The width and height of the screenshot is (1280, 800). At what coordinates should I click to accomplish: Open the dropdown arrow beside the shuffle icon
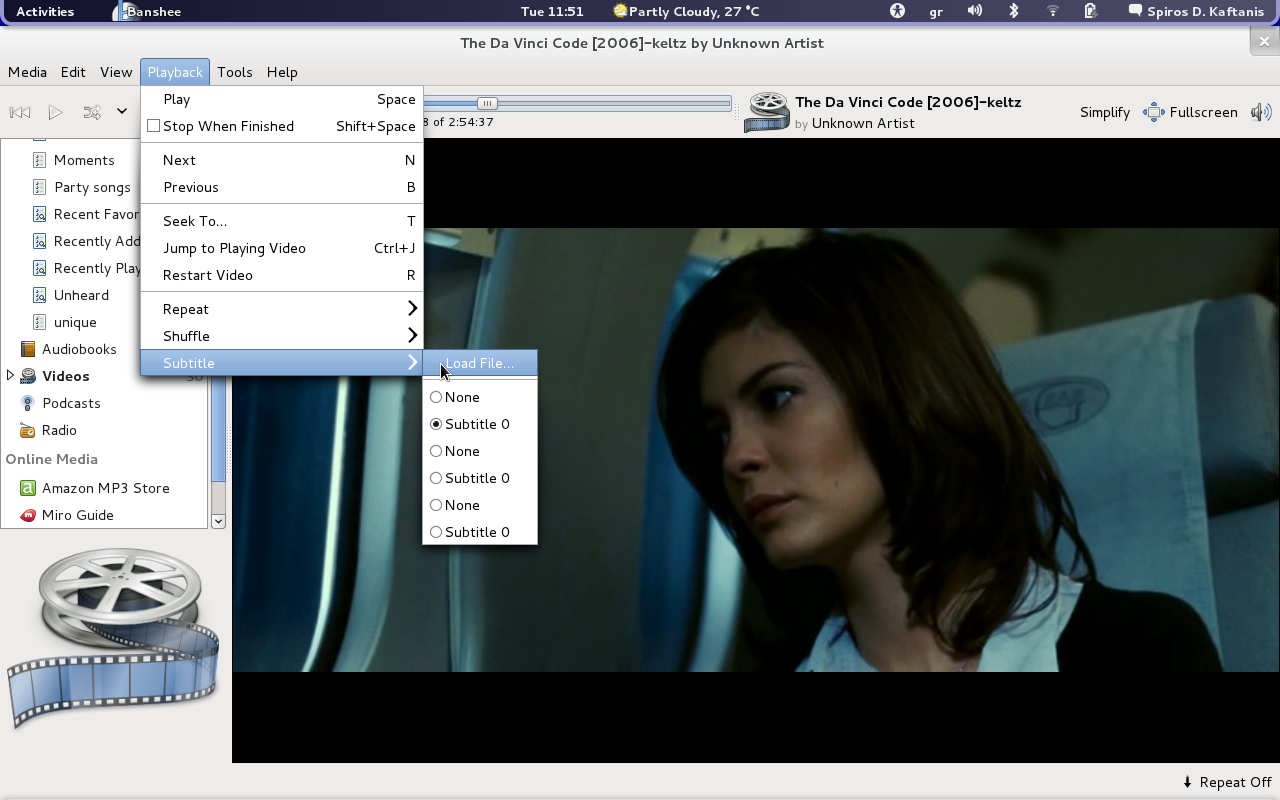[x=122, y=112]
